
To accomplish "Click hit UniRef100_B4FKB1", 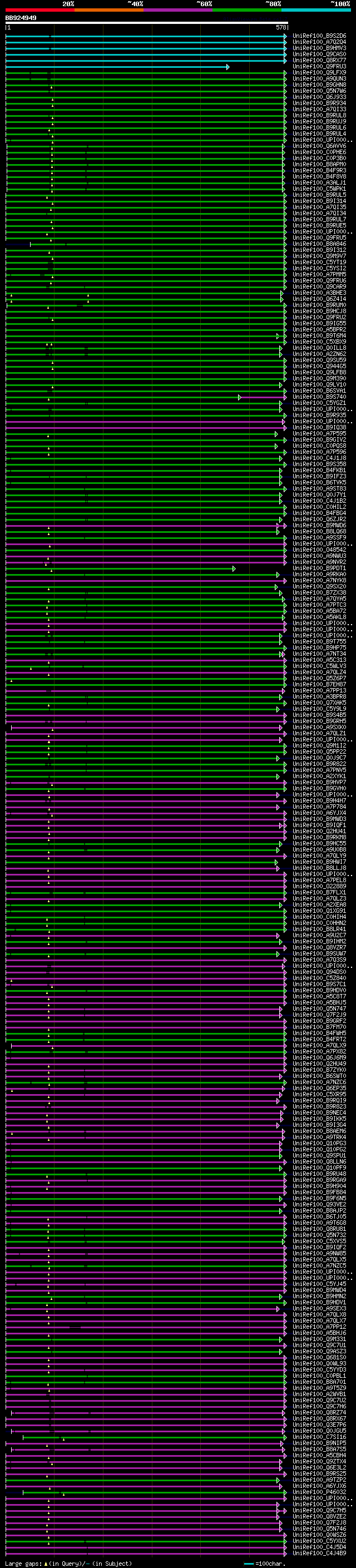I will (319, 471).
